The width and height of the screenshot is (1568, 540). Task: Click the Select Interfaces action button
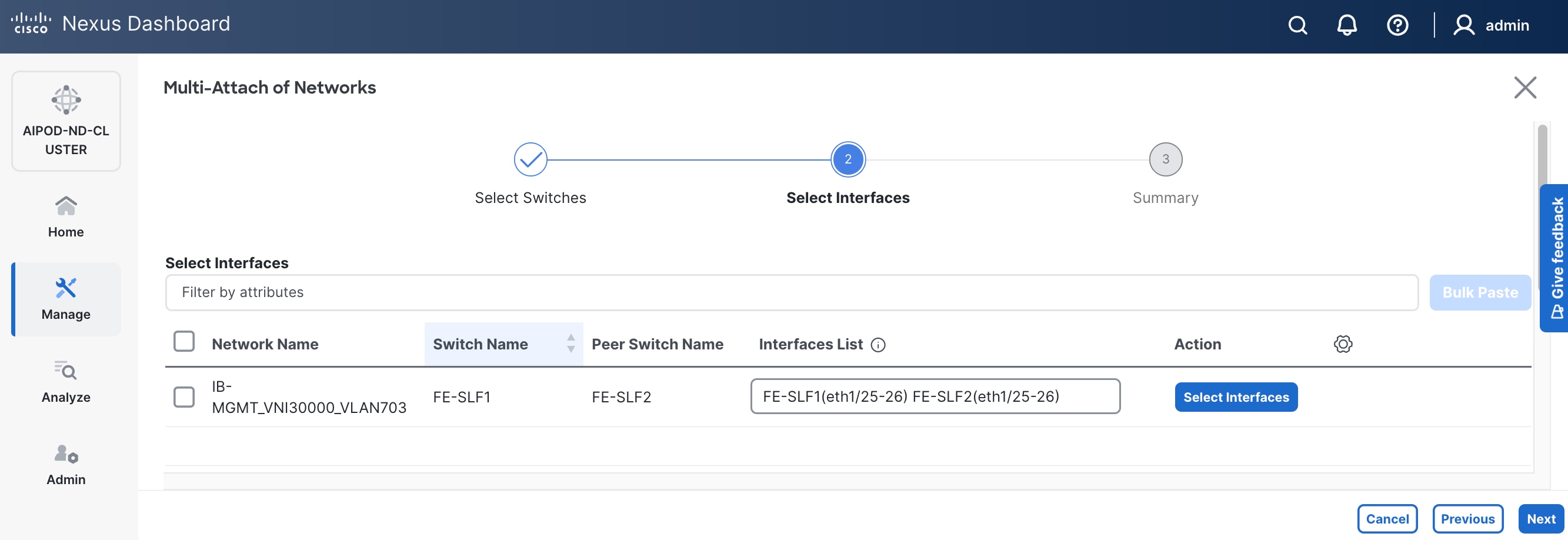(x=1236, y=397)
